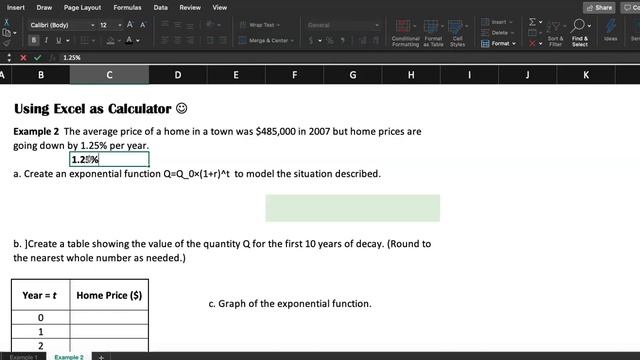Open the Merge & Center dropdown arrow

point(292,40)
